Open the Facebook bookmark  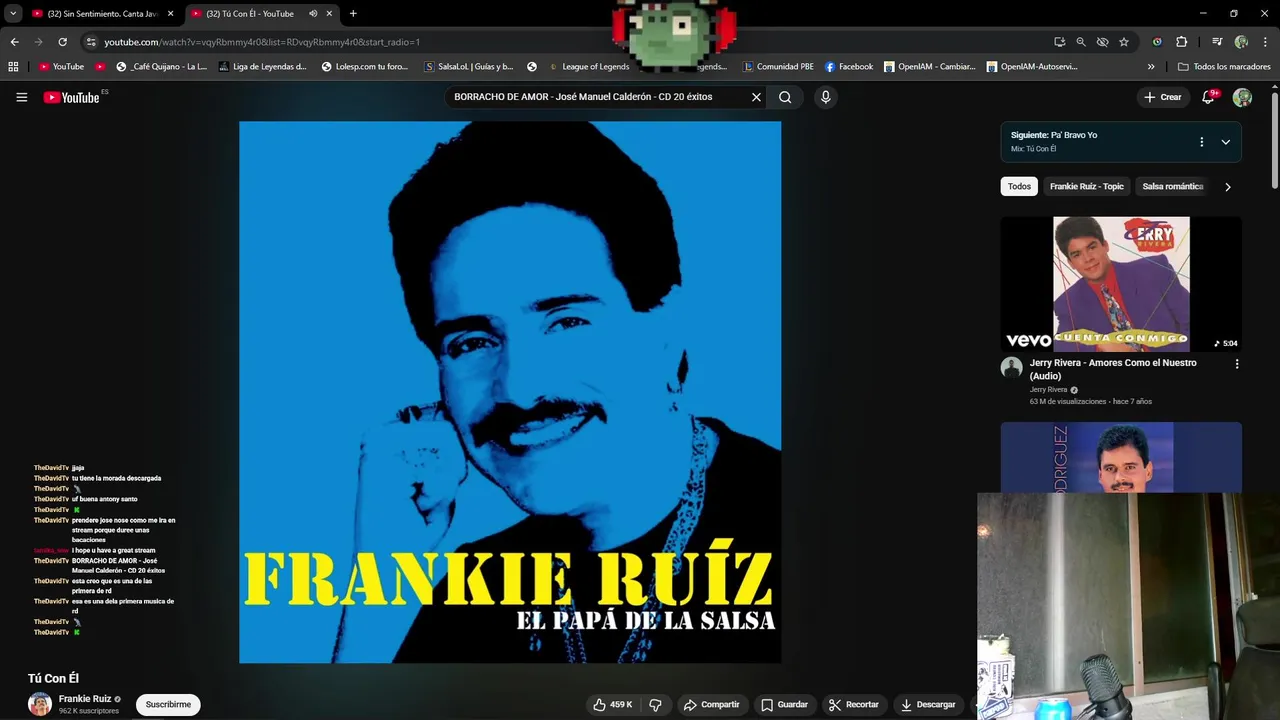click(x=848, y=67)
